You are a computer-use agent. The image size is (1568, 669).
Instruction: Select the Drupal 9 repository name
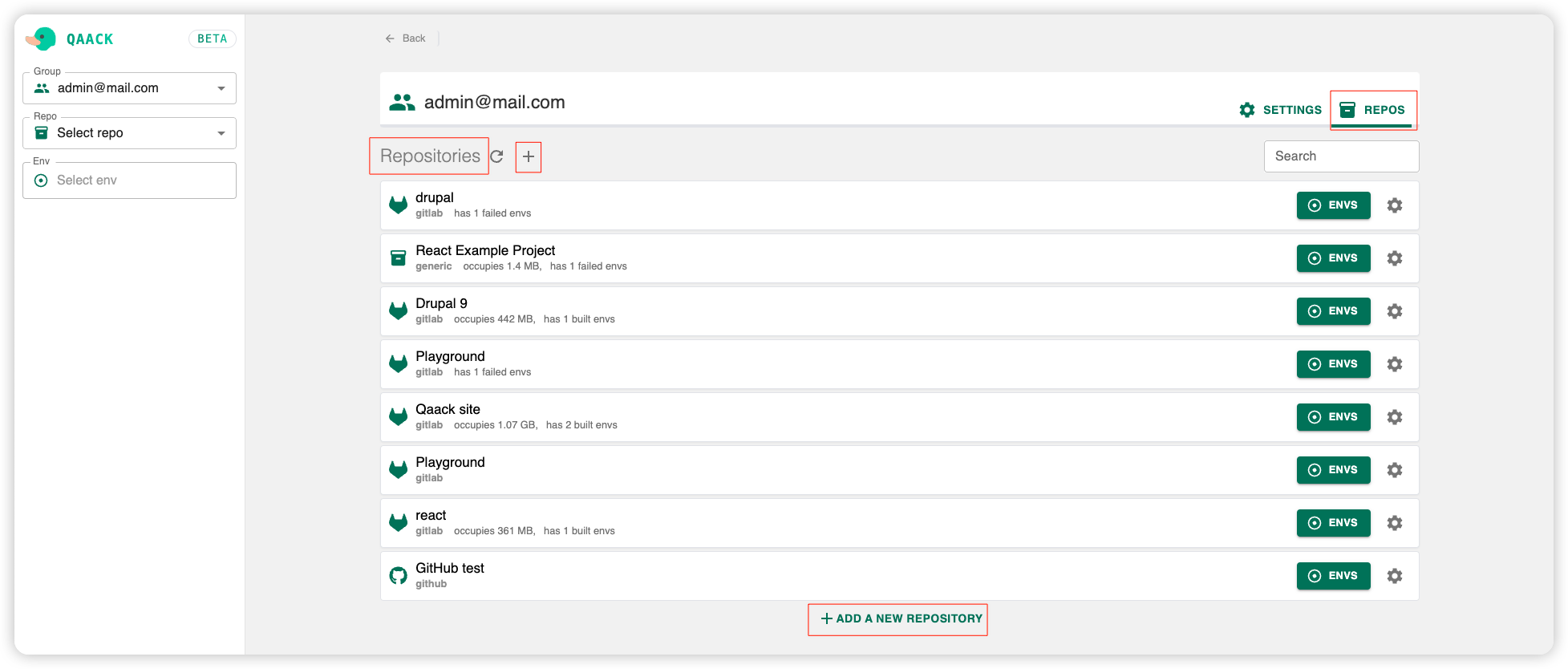click(x=441, y=303)
